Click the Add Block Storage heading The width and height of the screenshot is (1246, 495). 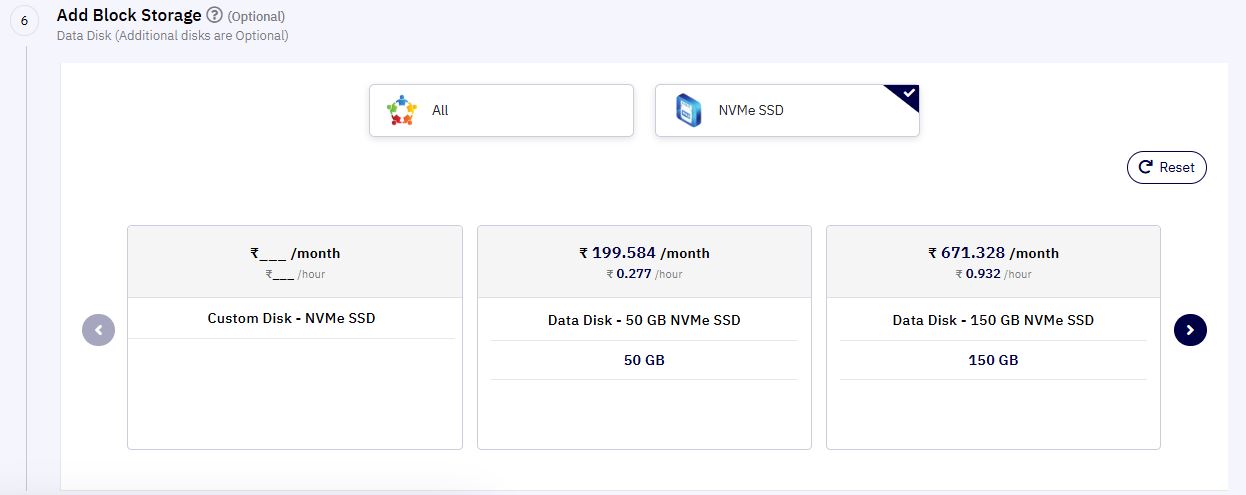(129, 15)
